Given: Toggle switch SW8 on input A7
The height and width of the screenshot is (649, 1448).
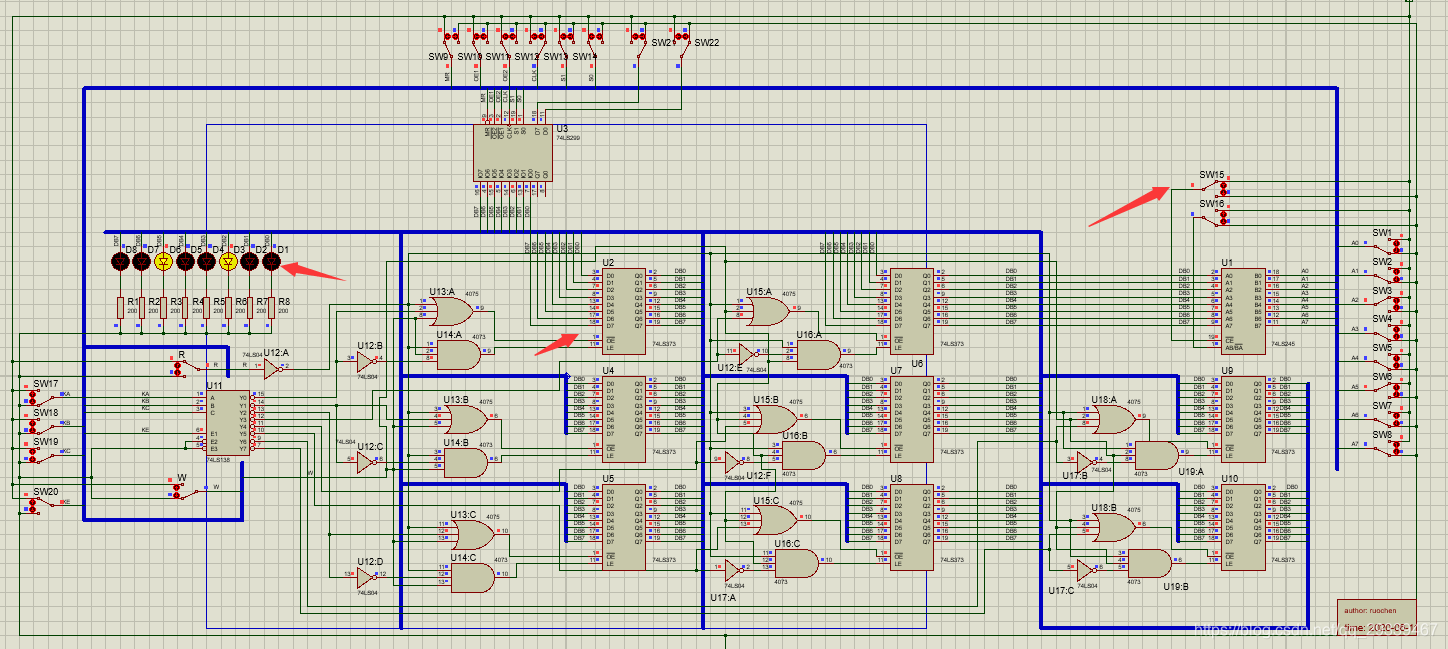Looking at the screenshot, I should point(1386,448).
